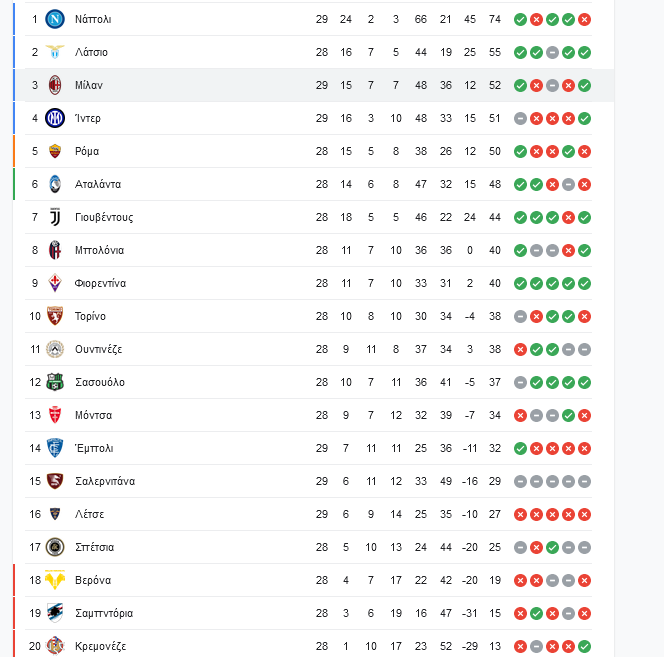The image size is (664, 657).
Task: Click Σαλερνιτάνα's middle draw form icon
Action: [552, 481]
